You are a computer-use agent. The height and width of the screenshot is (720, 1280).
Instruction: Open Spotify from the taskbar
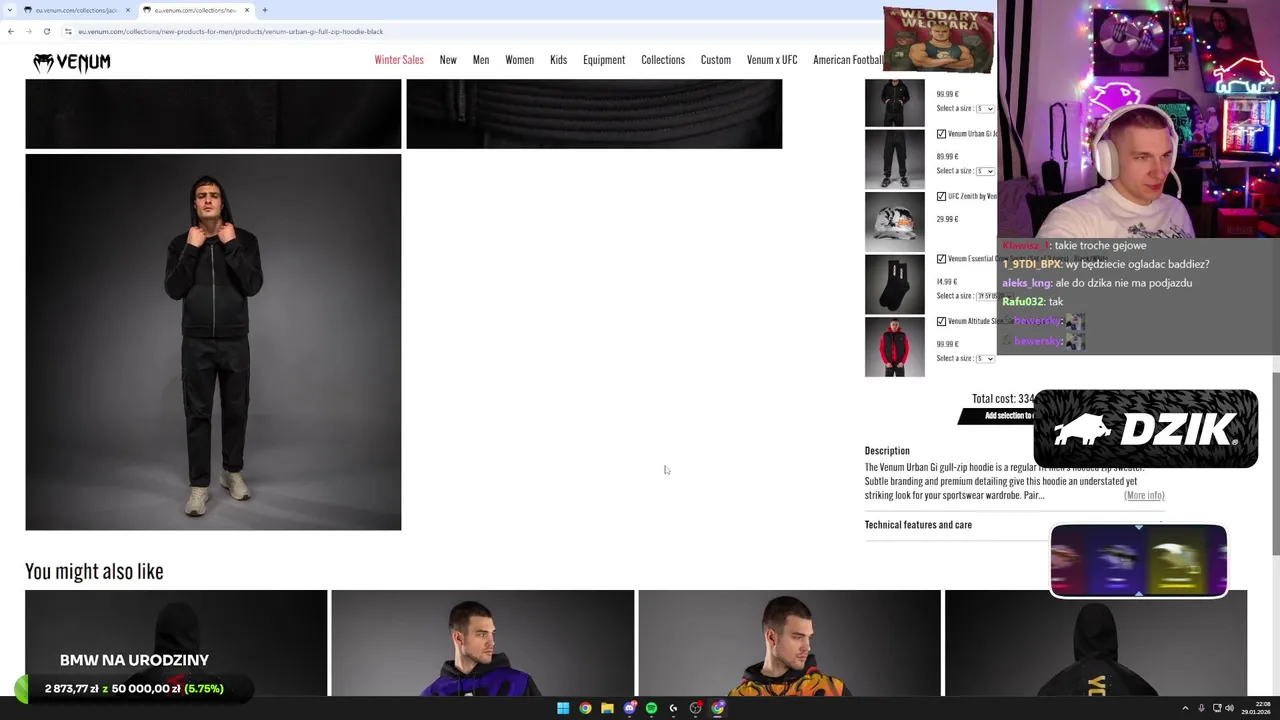click(x=651, y=708)
